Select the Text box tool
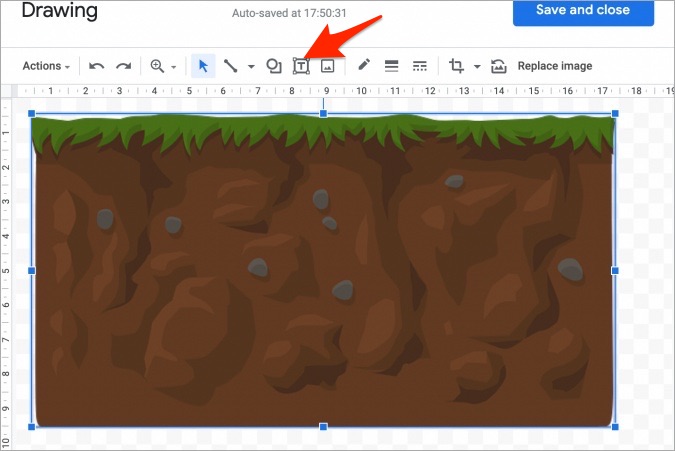This screenshot has height=451, width=675. [301, 66]
